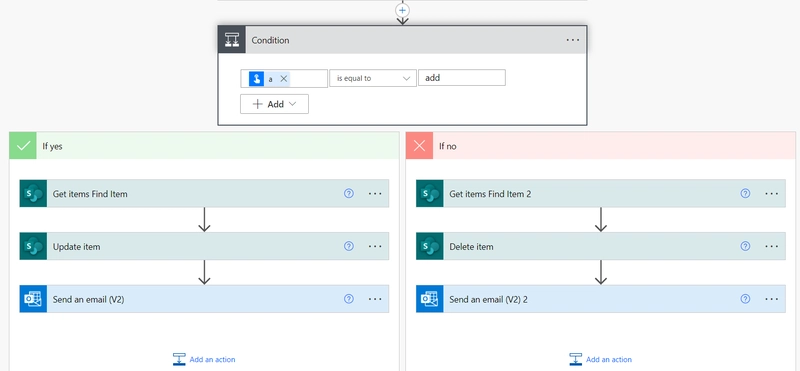Open ellipsis menu for Get items Find Item
Viewport: 800px width, 371px height.
[x=375, y=193]
